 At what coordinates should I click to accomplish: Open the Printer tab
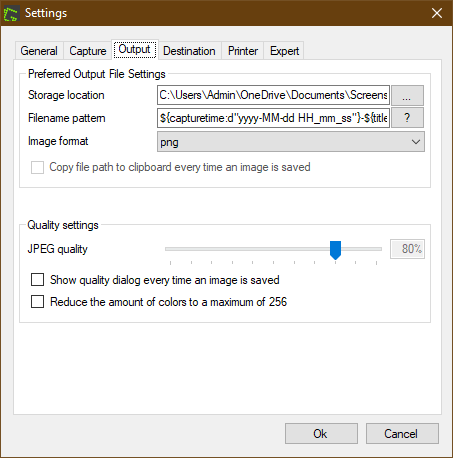(x=243, y=51)
